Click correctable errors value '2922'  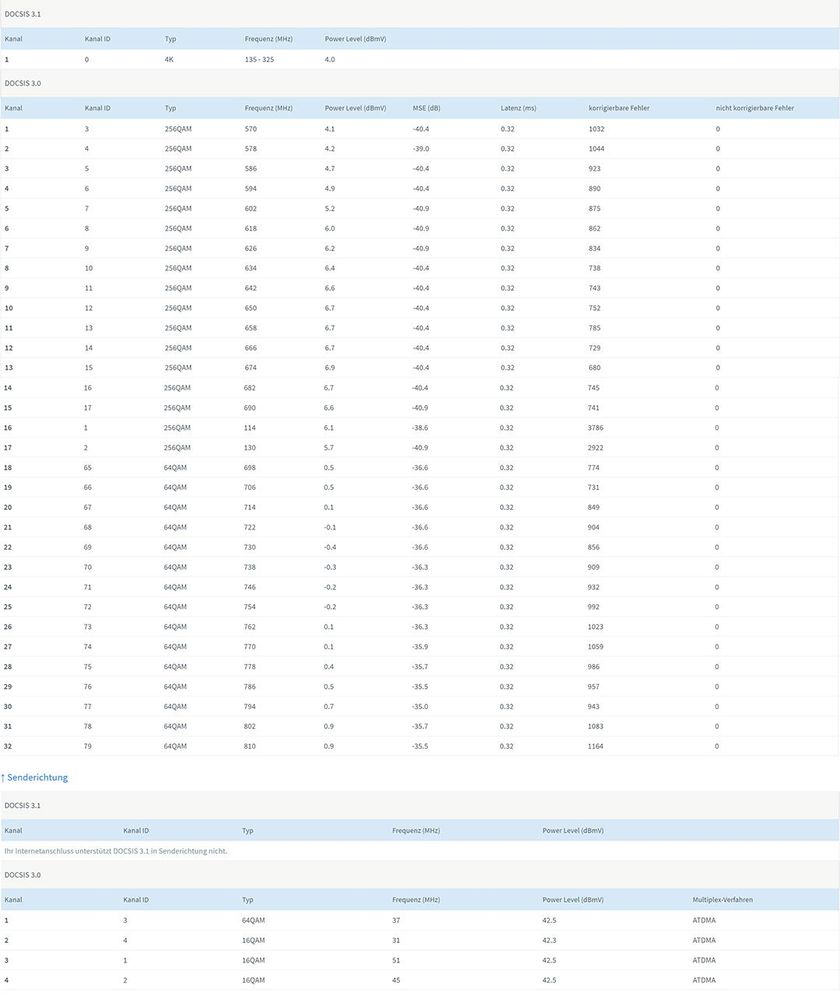[x=595, y=447]
